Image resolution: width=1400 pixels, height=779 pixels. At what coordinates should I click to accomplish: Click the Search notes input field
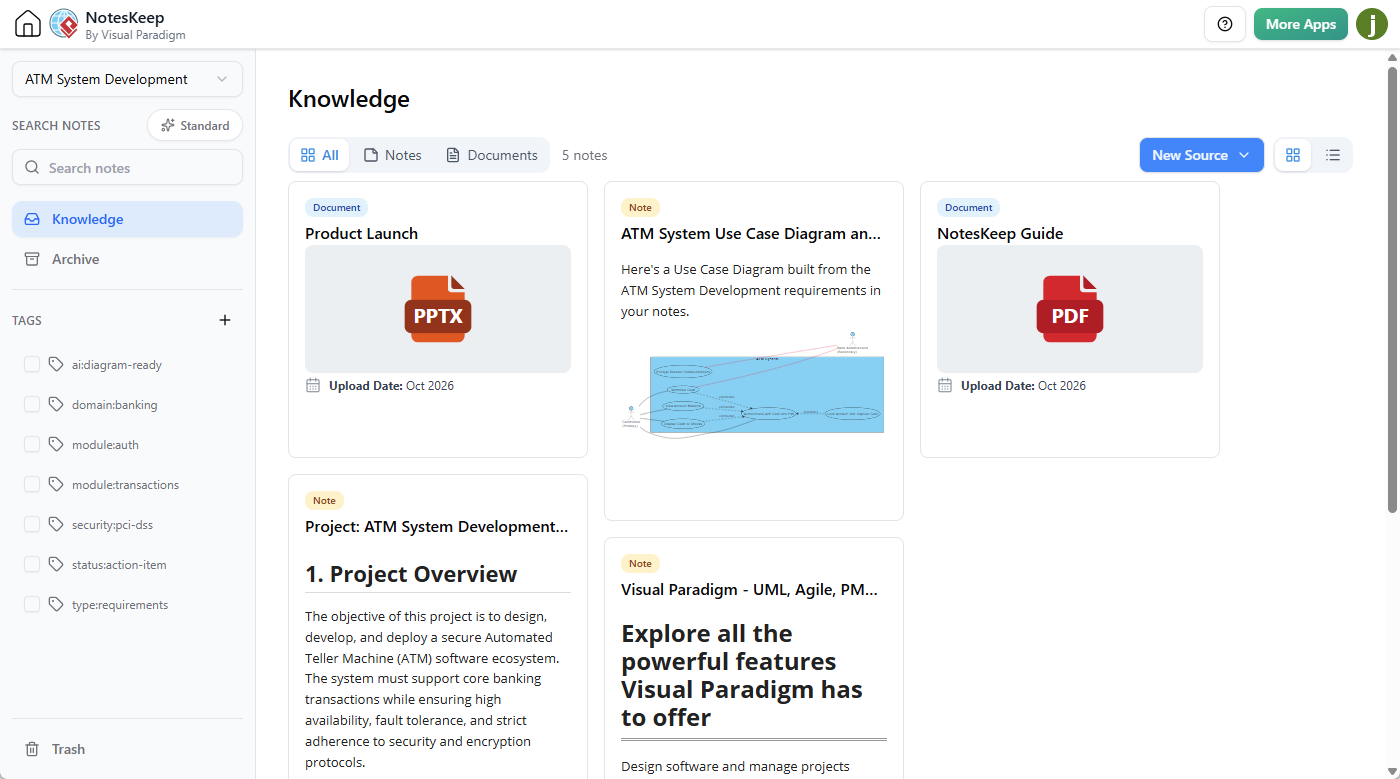(x=127, y=168)
